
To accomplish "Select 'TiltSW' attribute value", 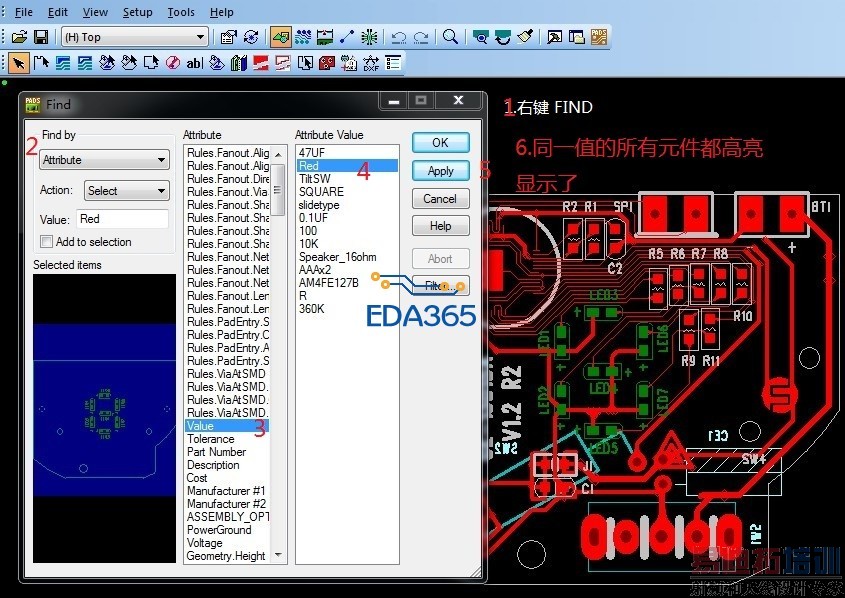I will click(315, 178).
